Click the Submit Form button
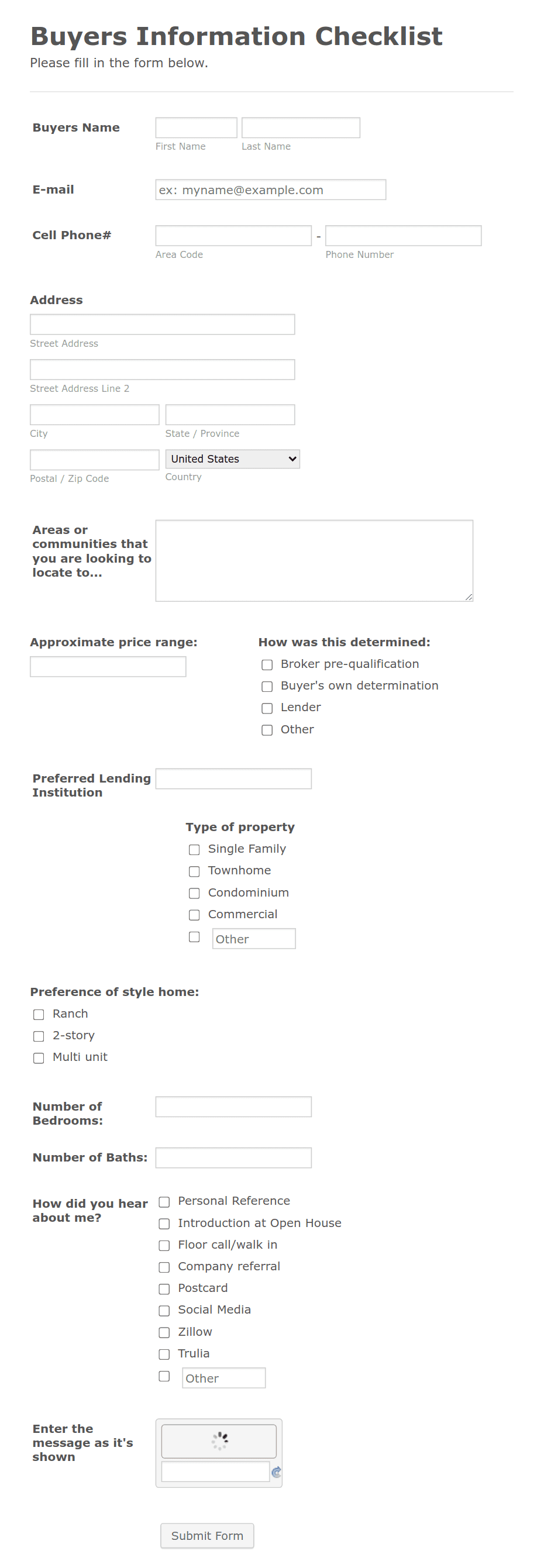Screen dimensions: 544x1568 (x=207, y=1535)
